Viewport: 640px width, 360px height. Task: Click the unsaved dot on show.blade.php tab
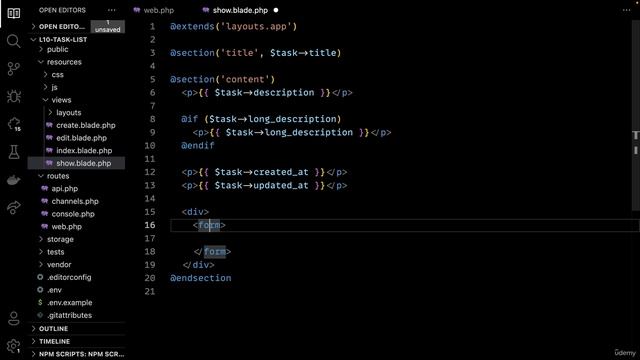point(276,10)
